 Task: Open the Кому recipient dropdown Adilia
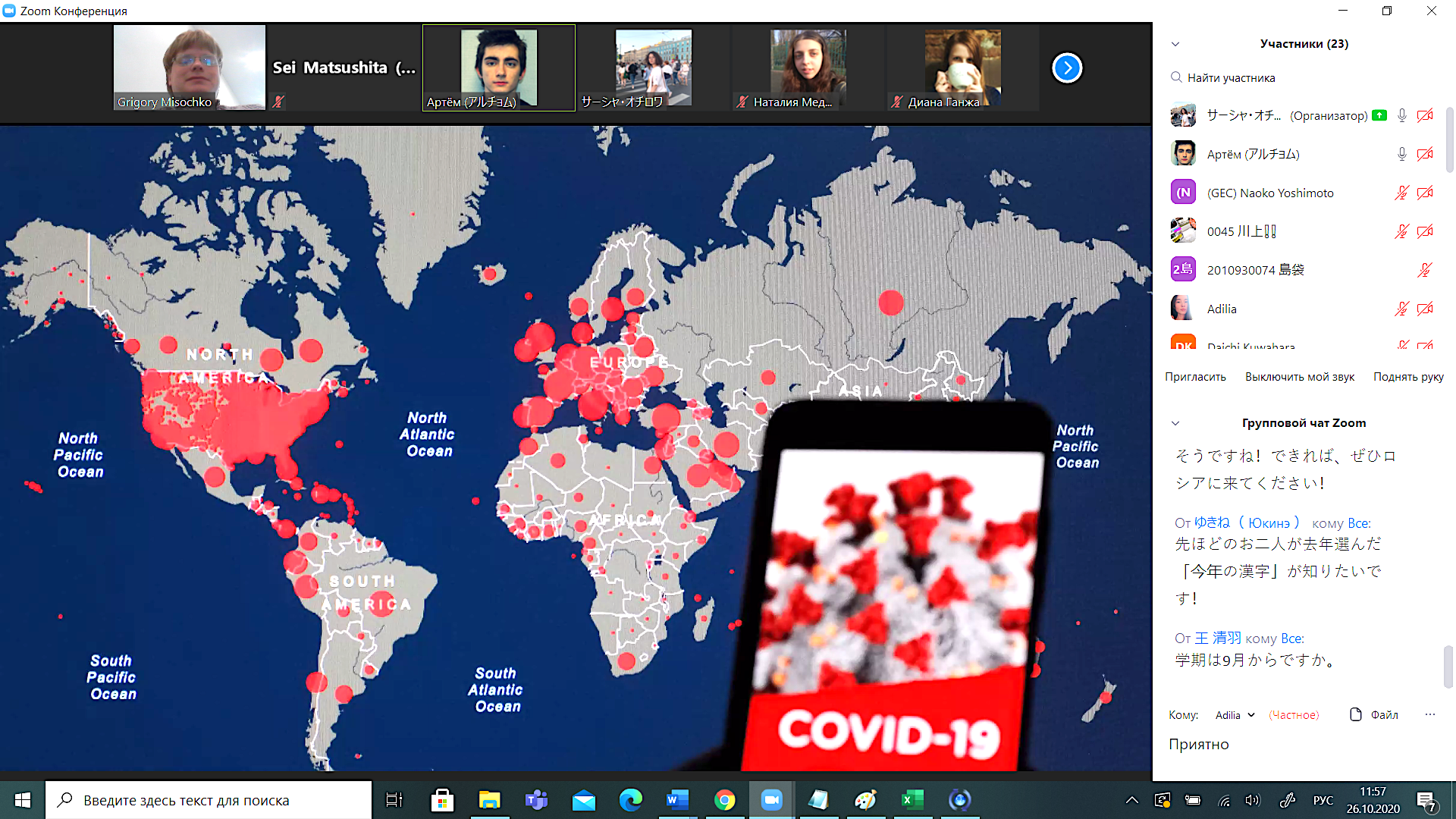point(1235,715)
